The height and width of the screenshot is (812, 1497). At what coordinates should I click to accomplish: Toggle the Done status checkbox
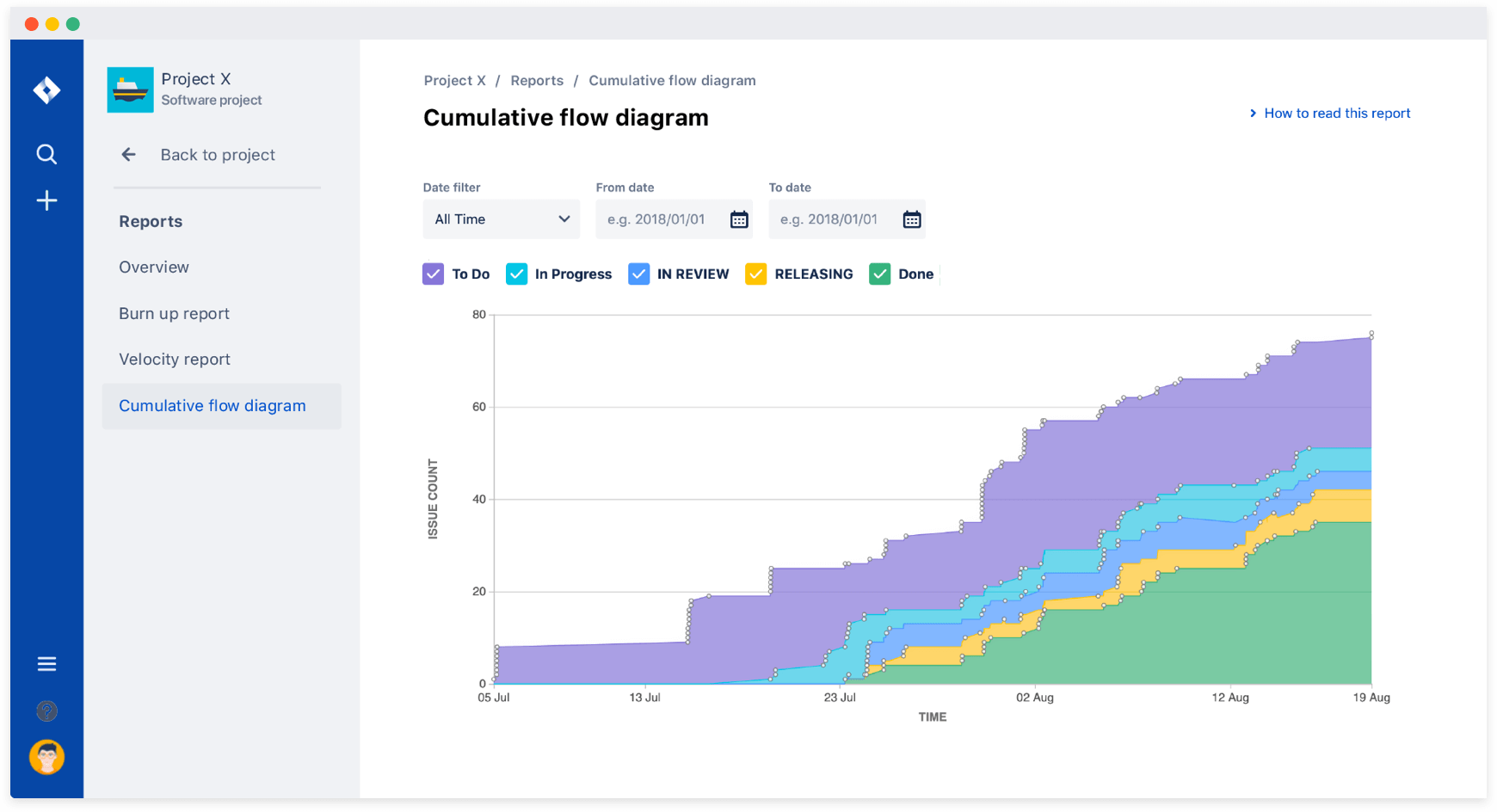[x=879, y=274]
